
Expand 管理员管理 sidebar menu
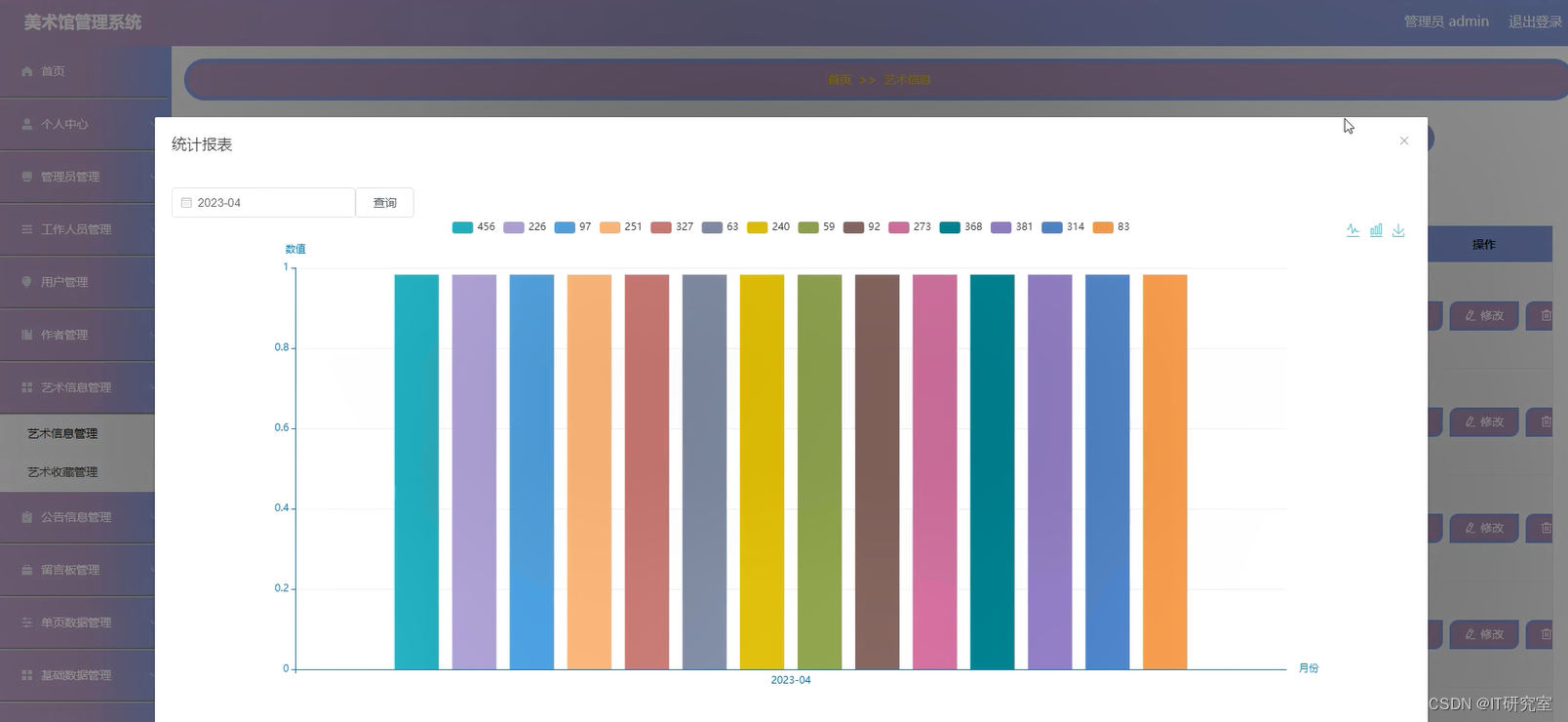(x=78, y=177)
